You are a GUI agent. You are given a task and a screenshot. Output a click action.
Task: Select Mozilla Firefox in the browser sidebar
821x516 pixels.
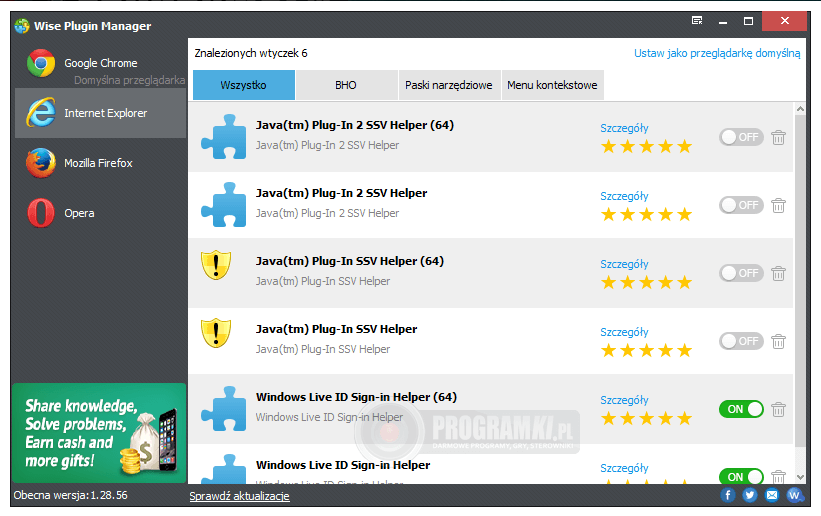pos(100,163)
